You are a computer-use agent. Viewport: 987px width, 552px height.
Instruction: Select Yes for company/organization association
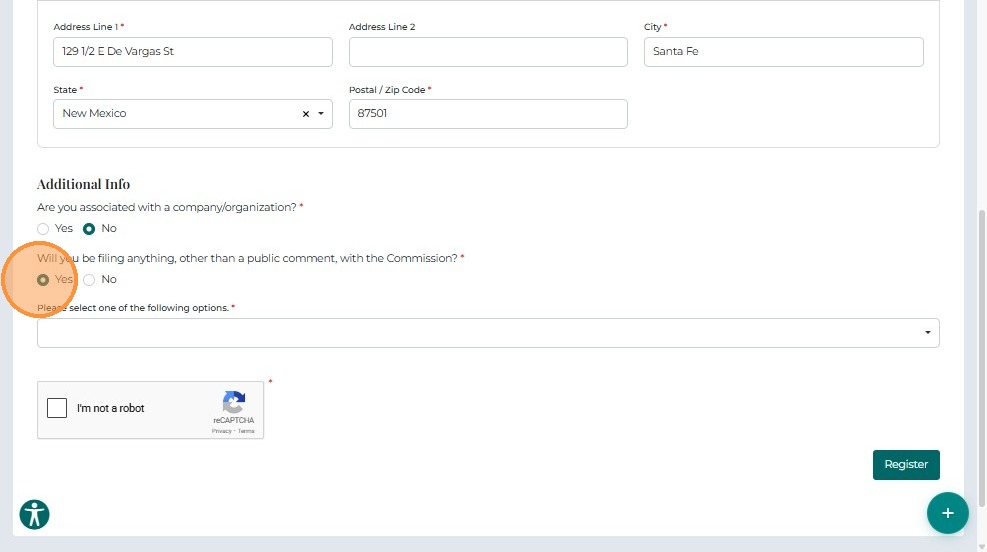[43, 229]
